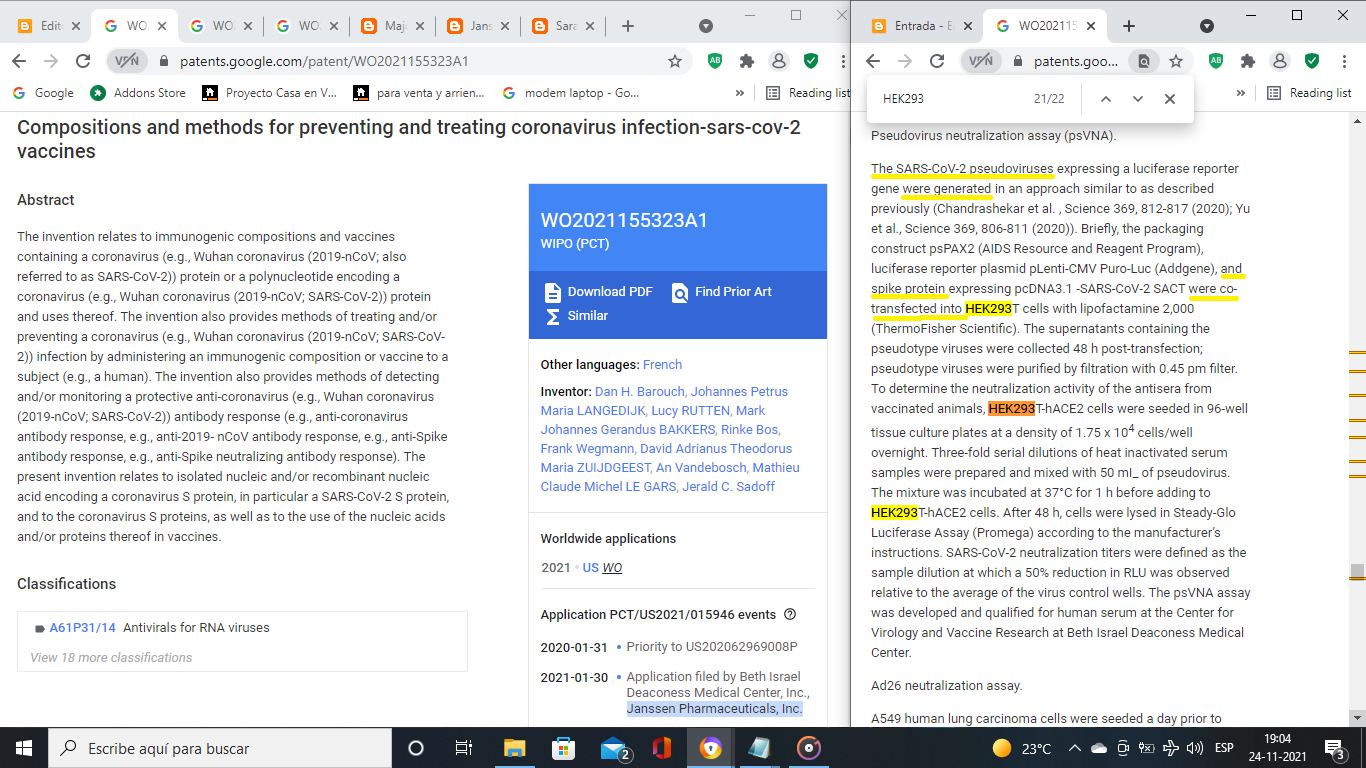
Task: Open Google bookmark in left window
Action: point(43,93)
